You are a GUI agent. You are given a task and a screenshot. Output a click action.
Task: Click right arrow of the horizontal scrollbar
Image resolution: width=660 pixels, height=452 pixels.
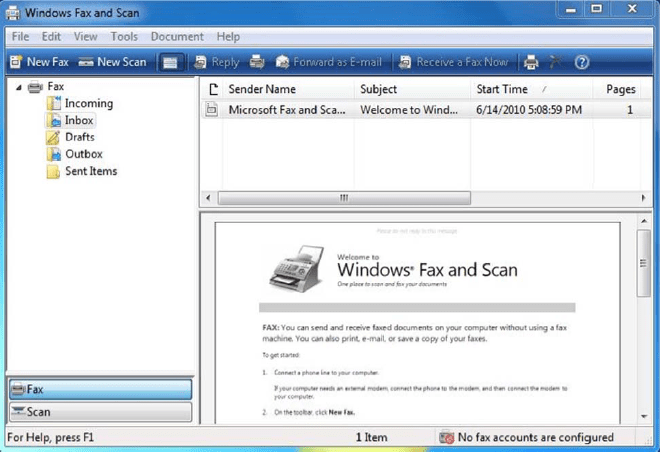[643, 198]
